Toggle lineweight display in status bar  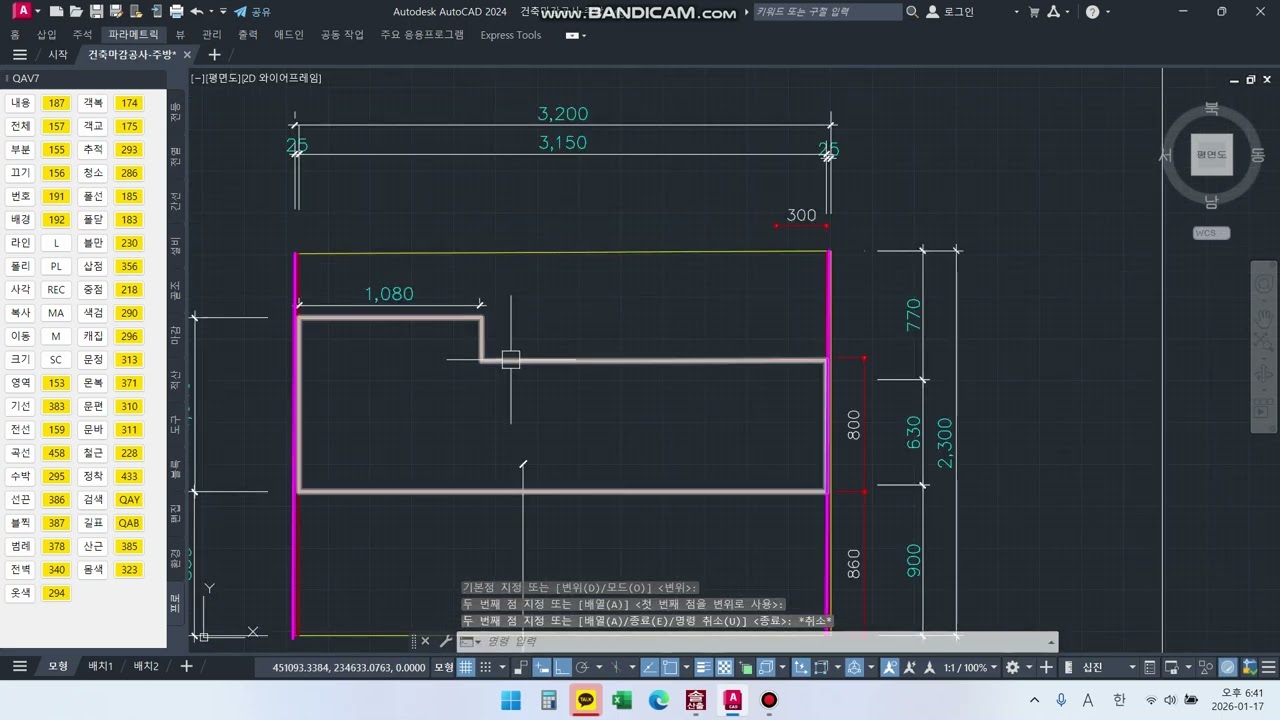pyautogui.click(x=704, y=667)
